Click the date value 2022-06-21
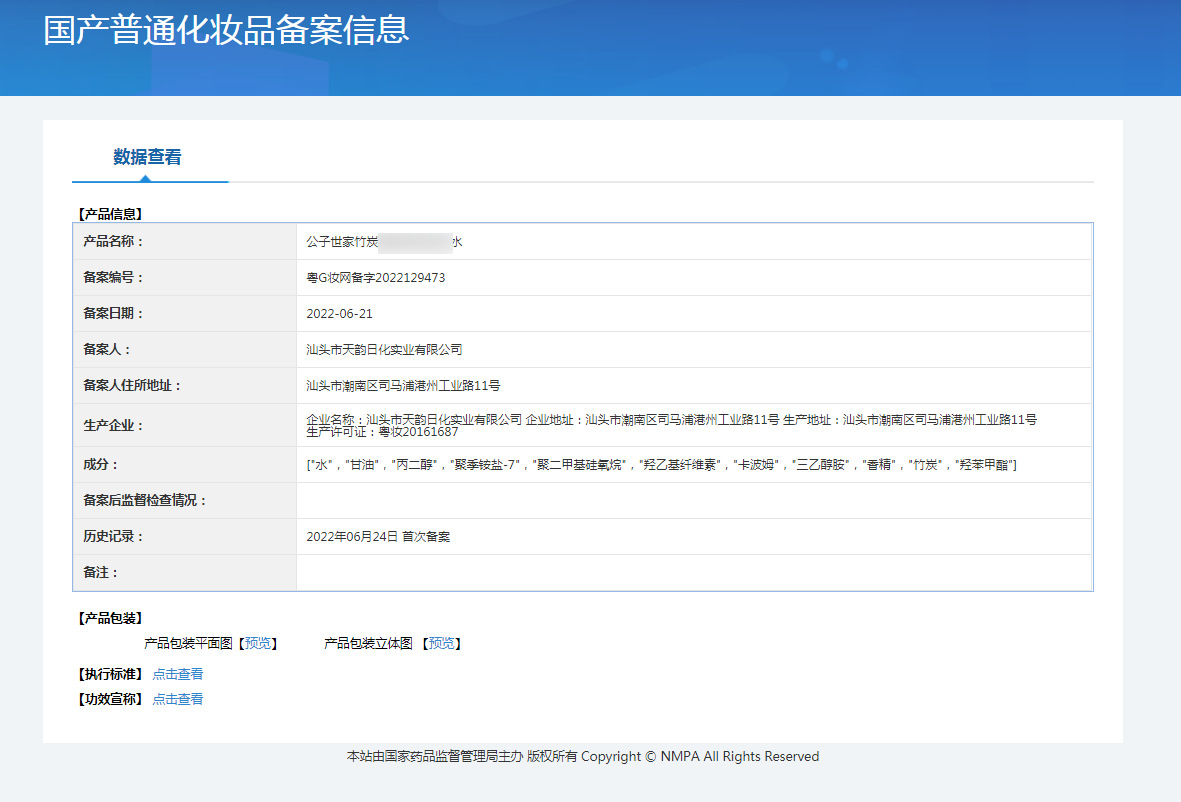Screen dimensions: 1181x802 (340, 313)
